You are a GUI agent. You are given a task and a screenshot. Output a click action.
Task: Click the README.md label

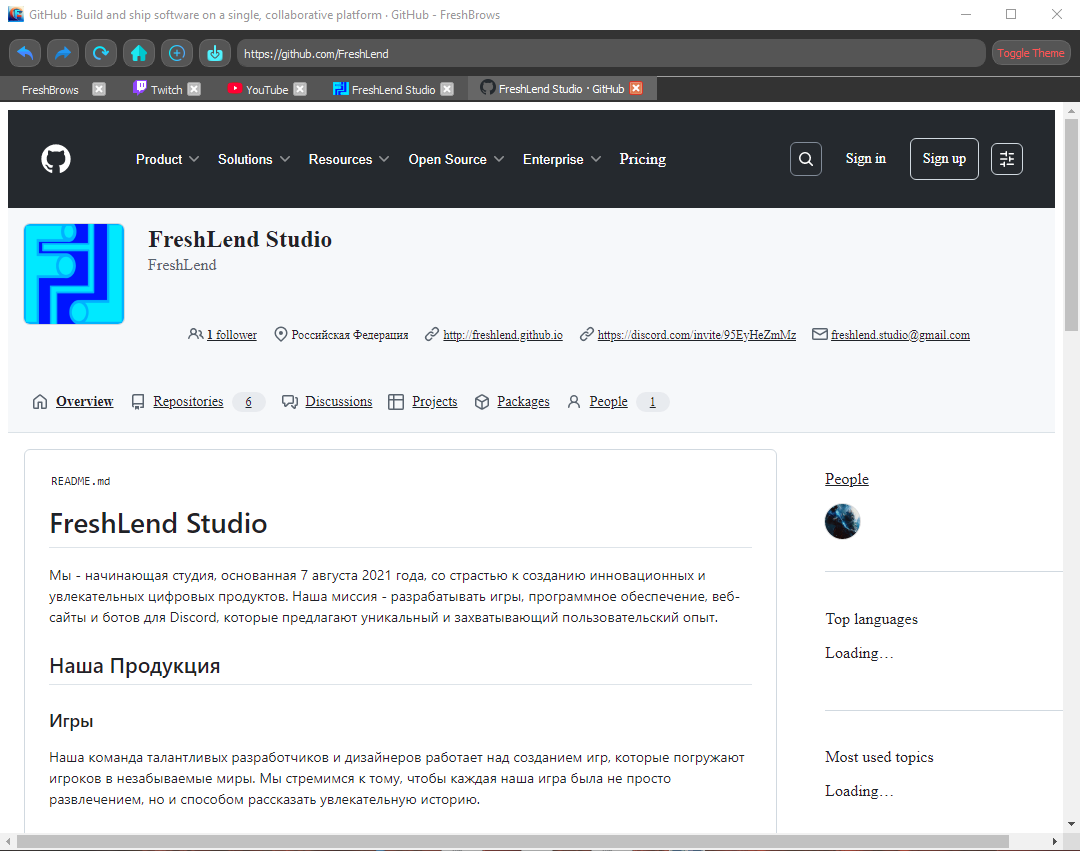point(81,481)
